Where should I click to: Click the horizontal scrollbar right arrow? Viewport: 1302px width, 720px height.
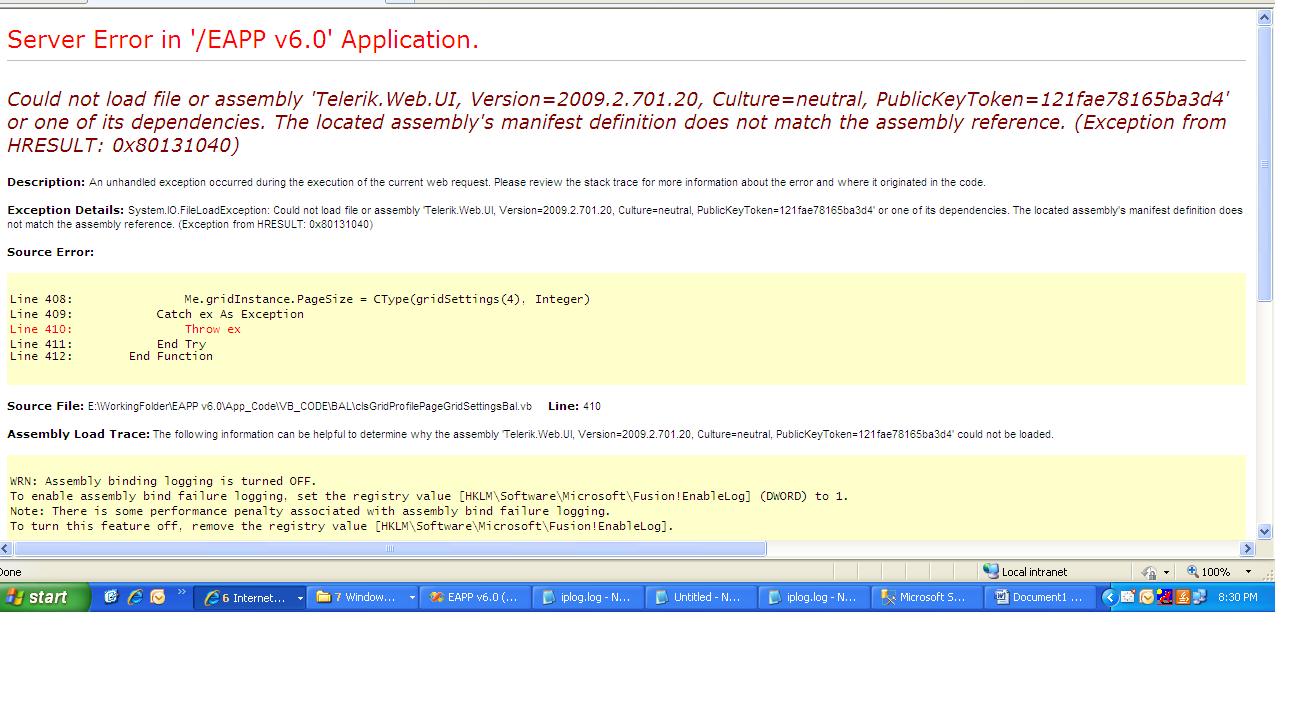(1247, 549)
